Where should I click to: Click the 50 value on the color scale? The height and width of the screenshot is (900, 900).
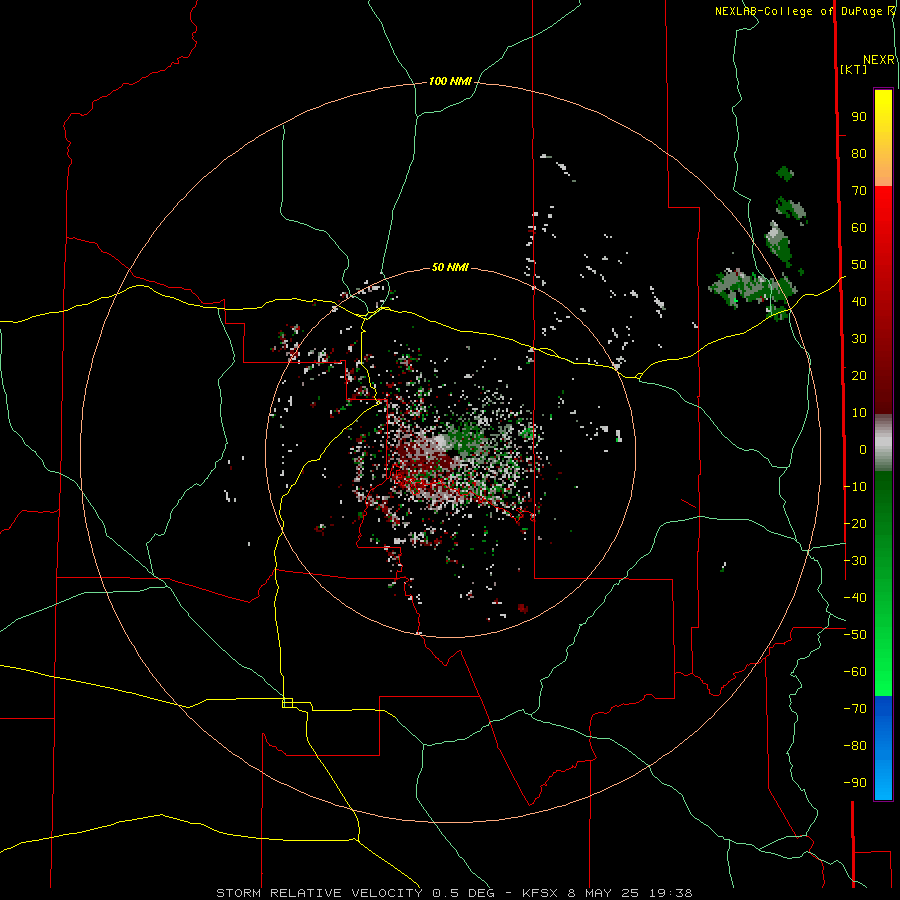click(859, 265)
